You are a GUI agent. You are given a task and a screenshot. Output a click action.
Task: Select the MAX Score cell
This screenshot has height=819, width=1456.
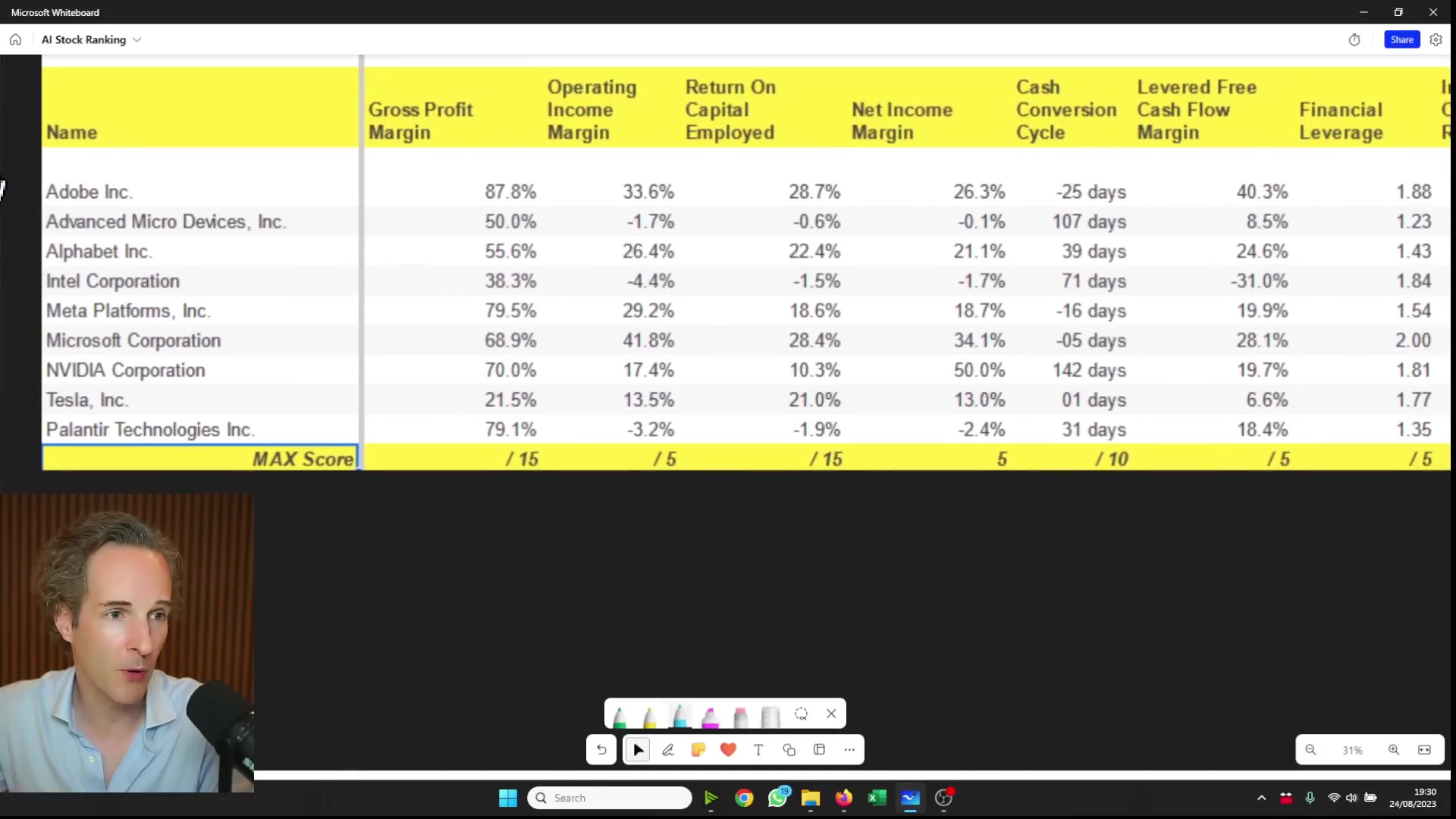pos(200,459)
